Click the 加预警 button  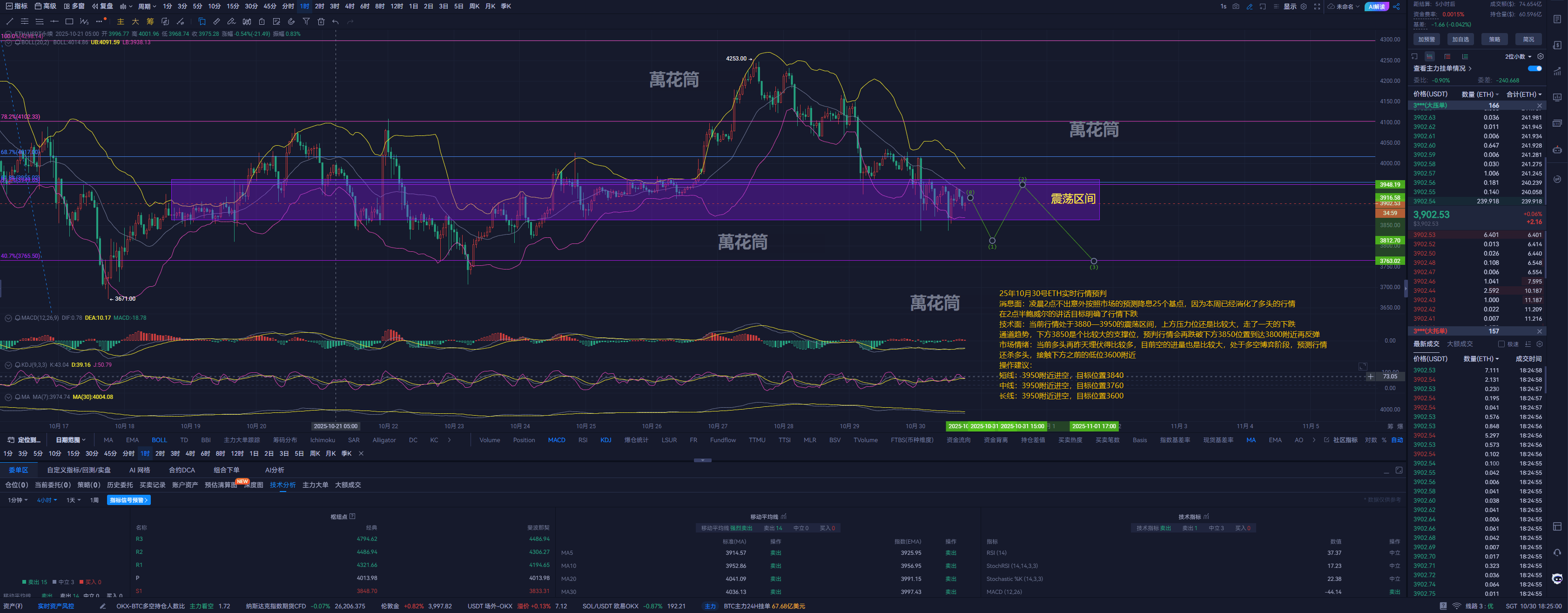pos(1426,39)
